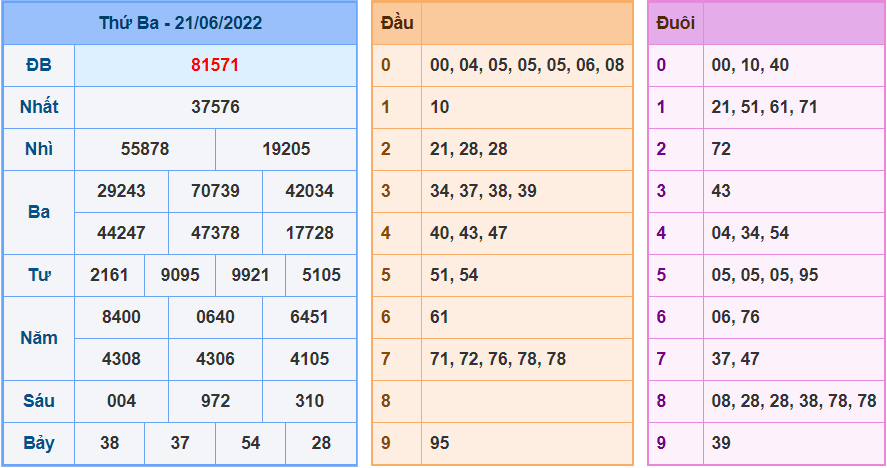
Task: Click the Nhất row label
Action: coord(38,106)
